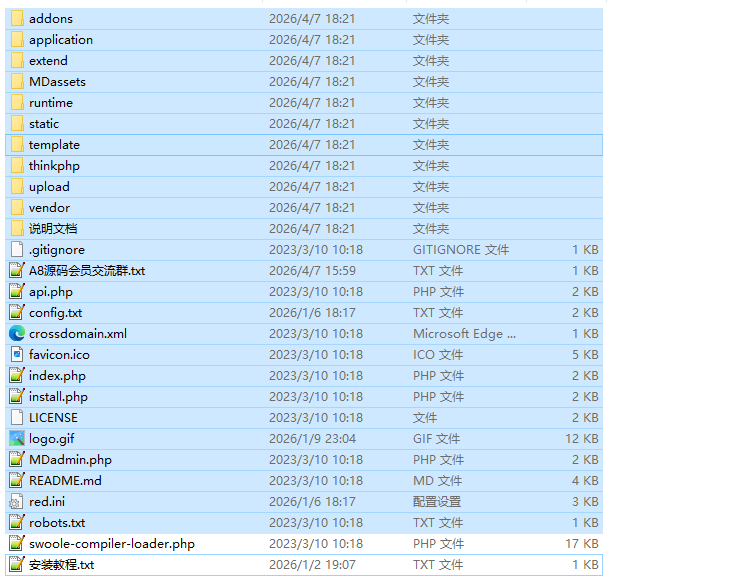
Task: Click the LICENSE blank file icon
Action: click(x=17, y=417)
